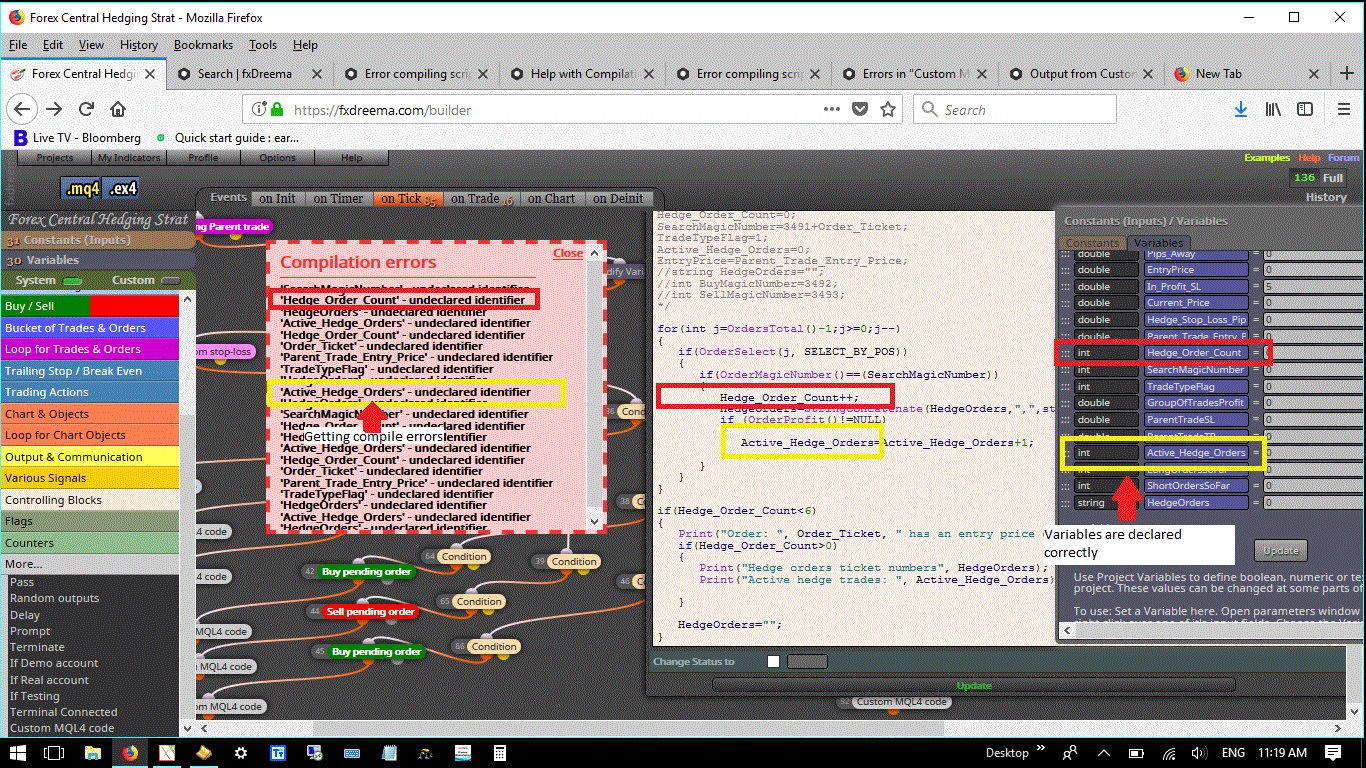Viewport: 1366px width, 768px height.
Task: Toggle the Custom blocks switch
Action: pyautogui.click(x=170, y=280)
